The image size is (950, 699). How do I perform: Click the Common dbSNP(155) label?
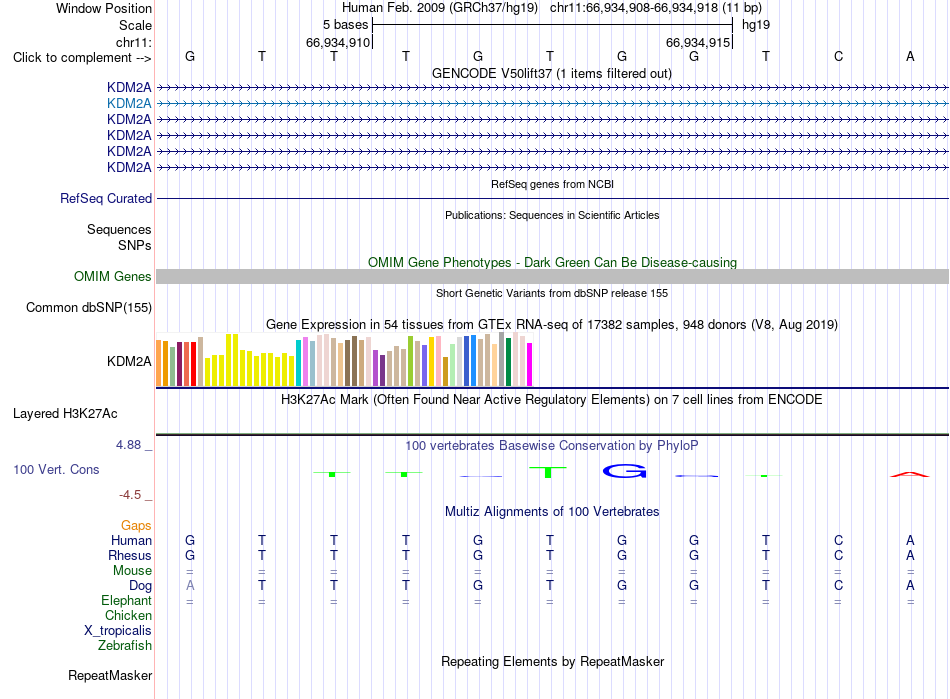point(88,308)
